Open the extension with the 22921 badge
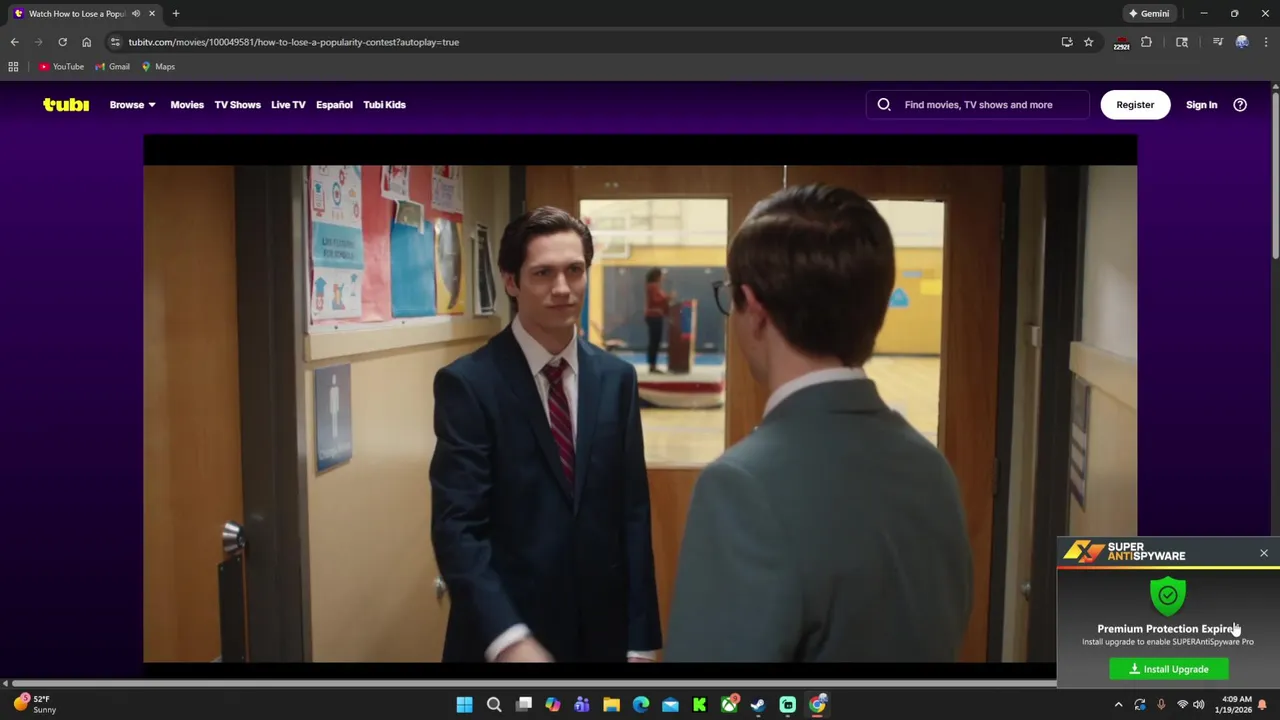Image resolution: width=1280 pixels, height=720 pixels. click(1121, 43)
